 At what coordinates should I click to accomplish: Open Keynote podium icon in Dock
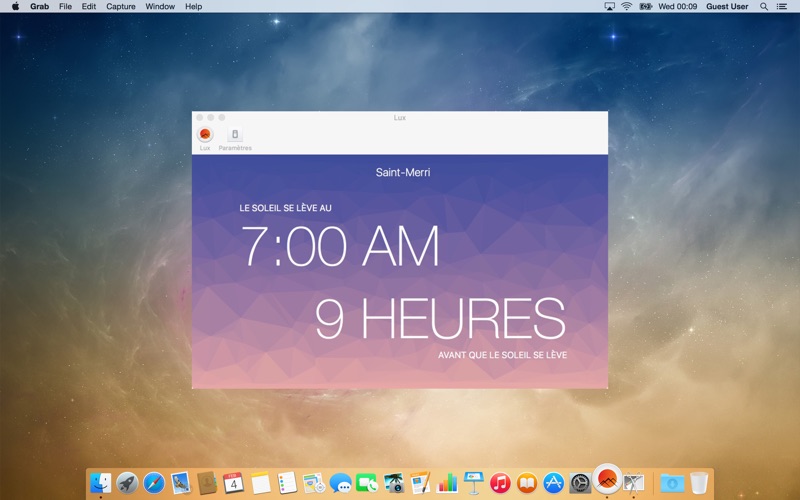(x=473, y=483)
